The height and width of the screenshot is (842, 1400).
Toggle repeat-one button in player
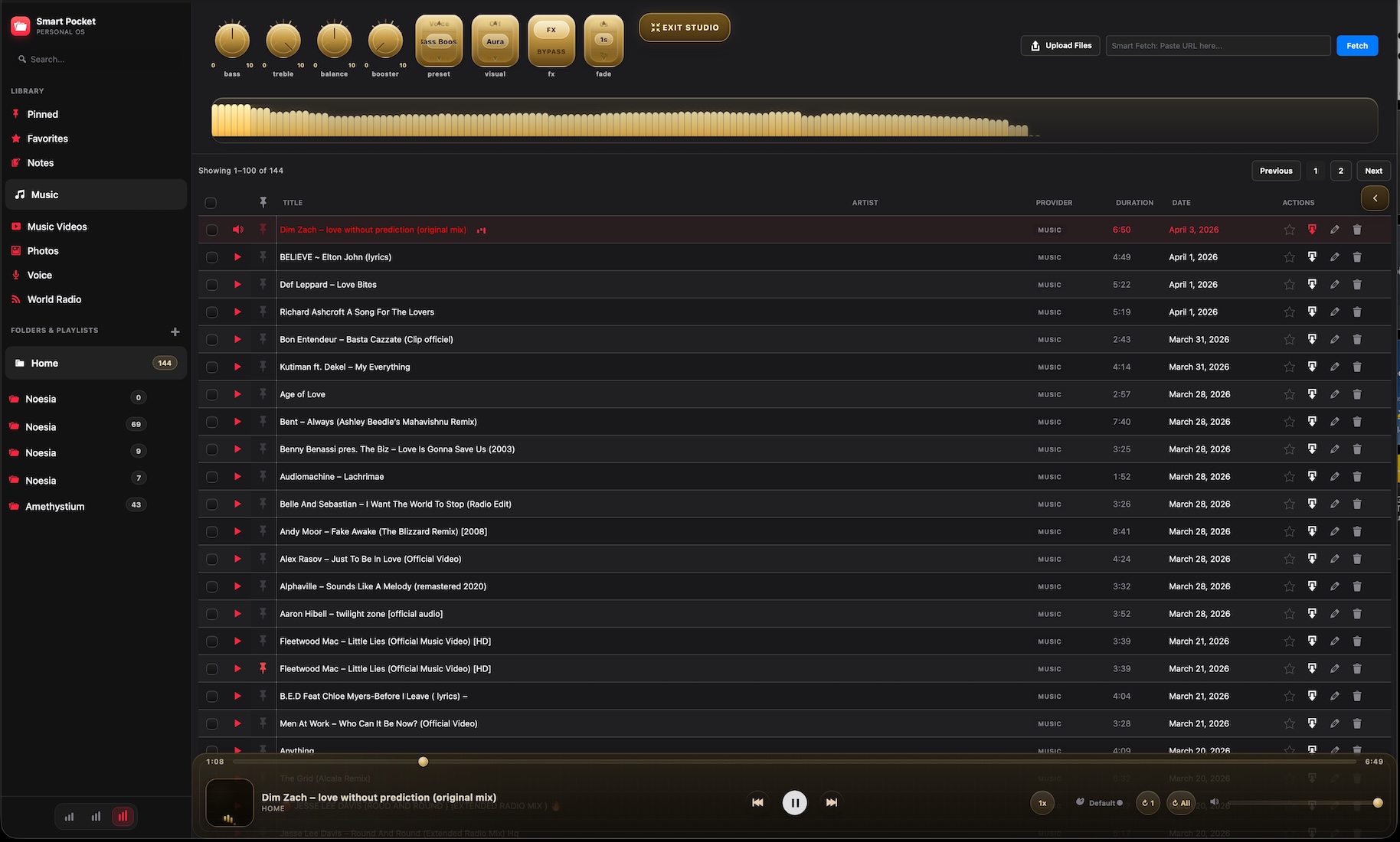pos(1147,803)
